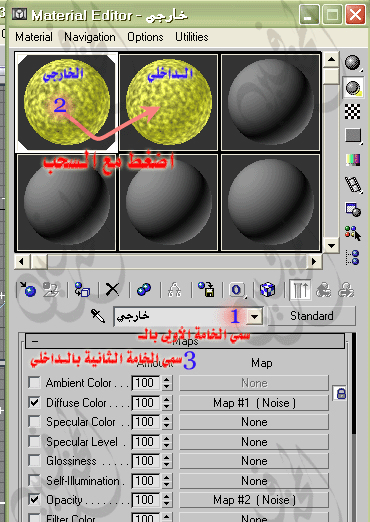Open the Navigation menu
Screen dimensions: 370x522
[x=90, y=37]
